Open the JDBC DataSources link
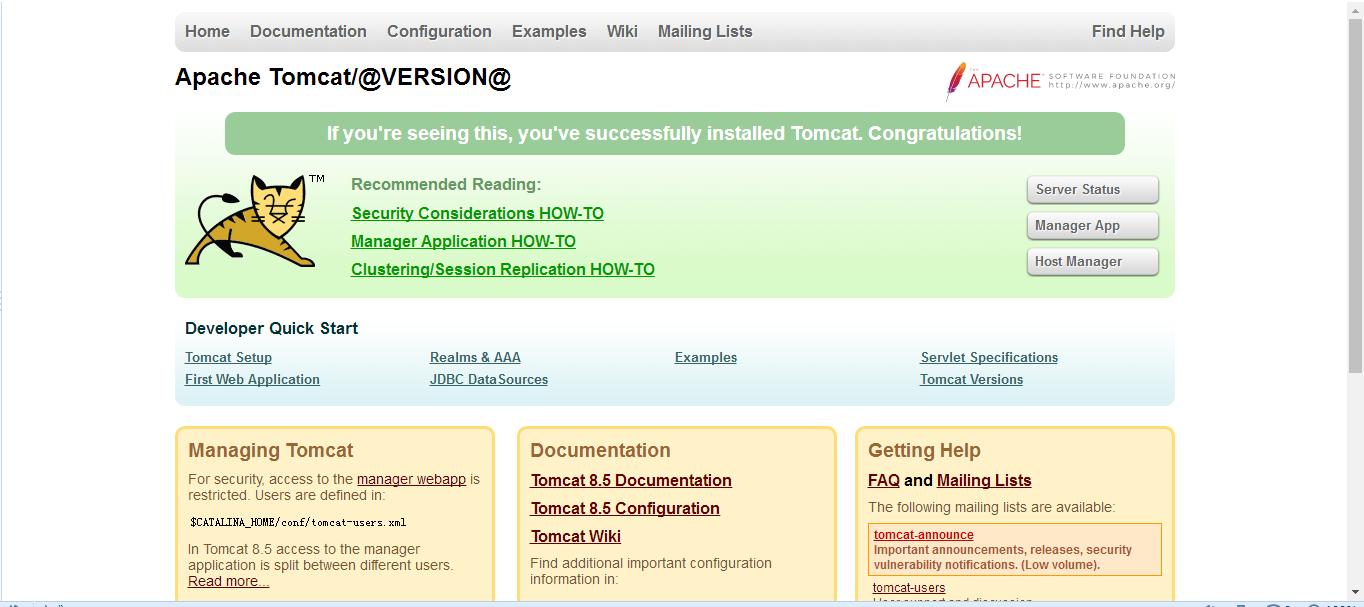Viewport: 1364px width, 607px height. (489, 379)
